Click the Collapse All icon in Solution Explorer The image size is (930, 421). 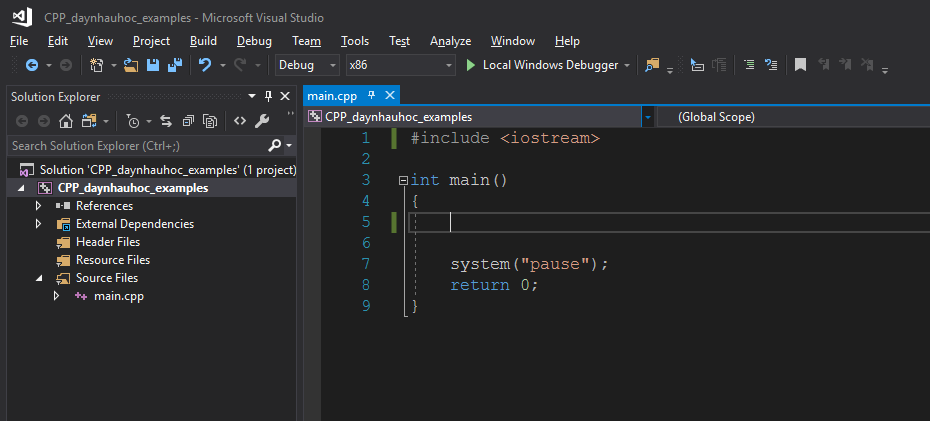pyautogui.click(x=188, y=122)
